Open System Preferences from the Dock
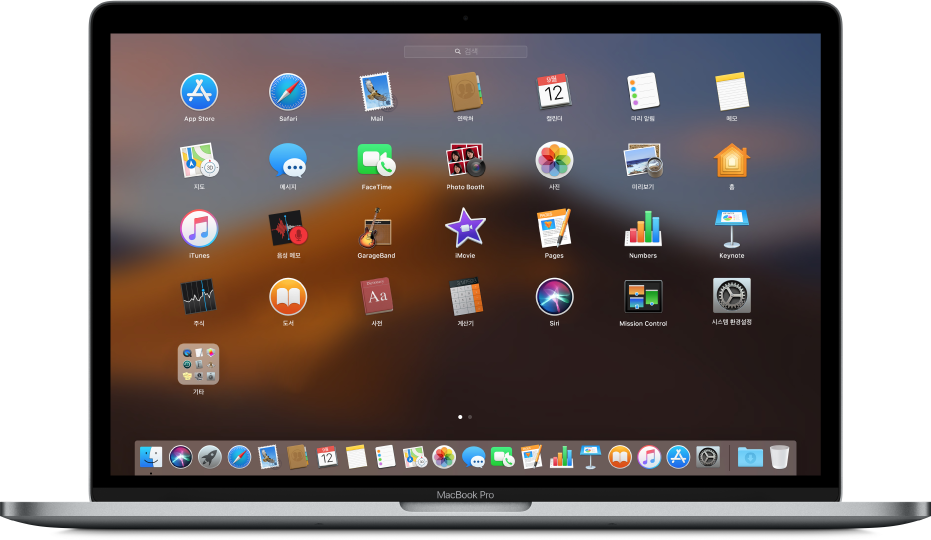This screenshot has height=540, width=931. click(x=708, y=457)
